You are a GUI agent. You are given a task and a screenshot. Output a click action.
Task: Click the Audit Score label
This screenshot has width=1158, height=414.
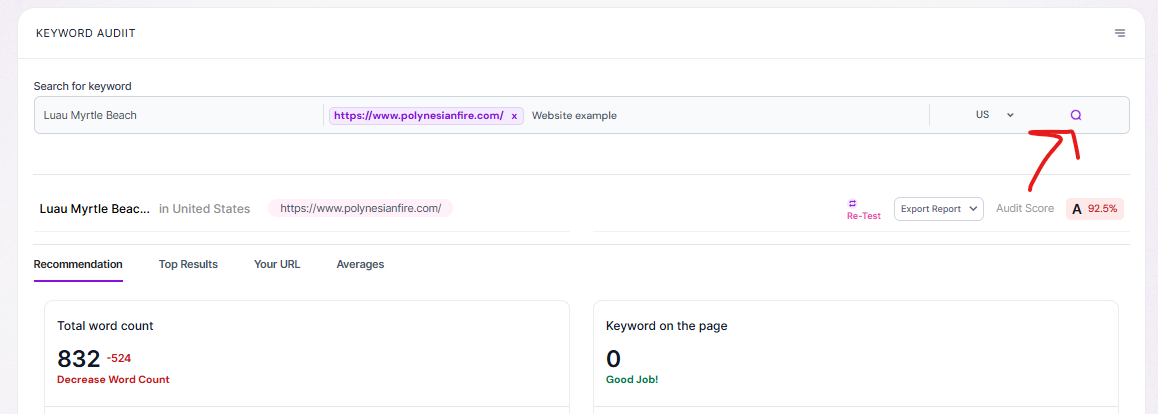1025,209
